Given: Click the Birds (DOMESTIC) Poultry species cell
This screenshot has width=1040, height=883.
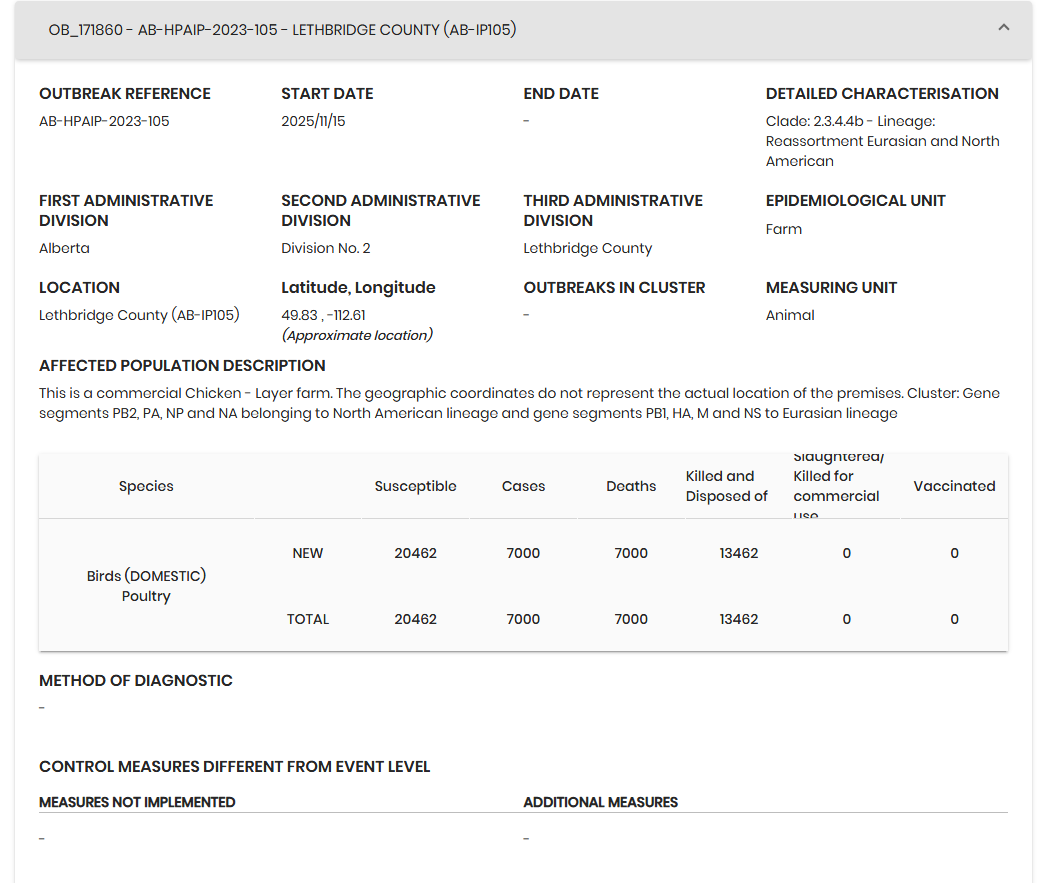Looking at the screenshot, I should 146,586.
